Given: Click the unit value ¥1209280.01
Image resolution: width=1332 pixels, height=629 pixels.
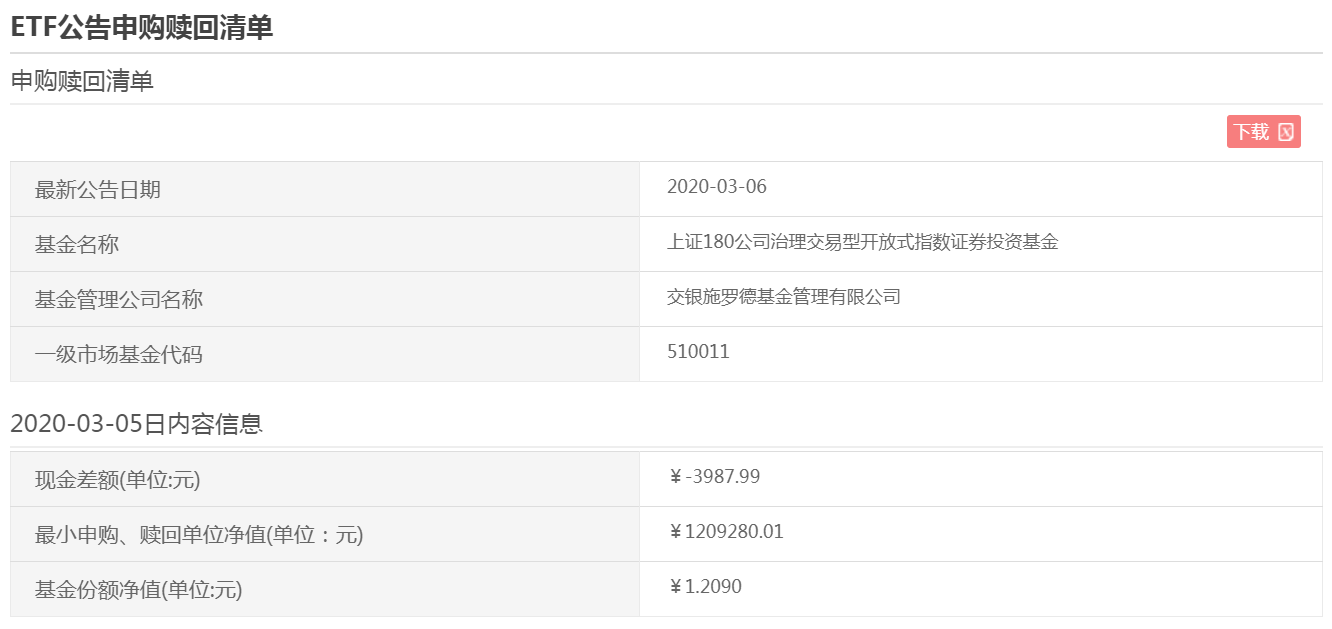Looking at the screenshot, I should coord(726,532).
